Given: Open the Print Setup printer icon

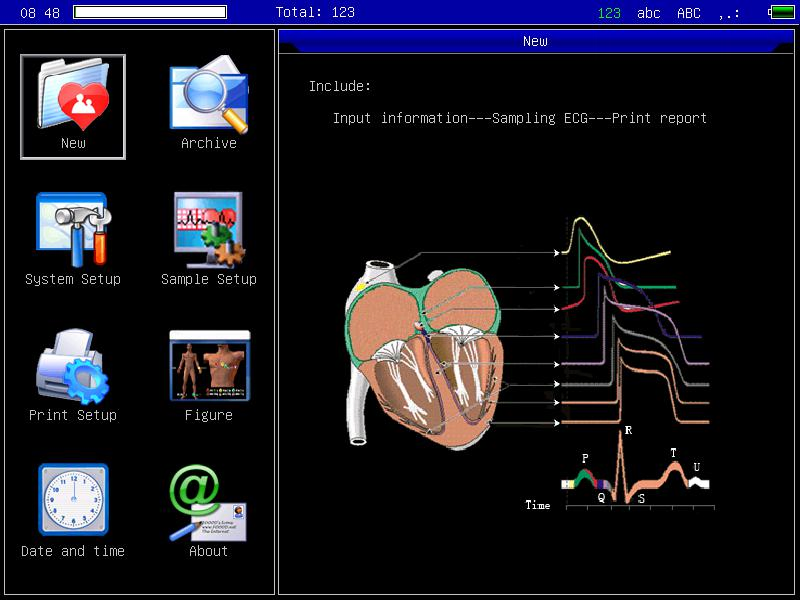Looking at the screenshot, I should click(71, 368).
